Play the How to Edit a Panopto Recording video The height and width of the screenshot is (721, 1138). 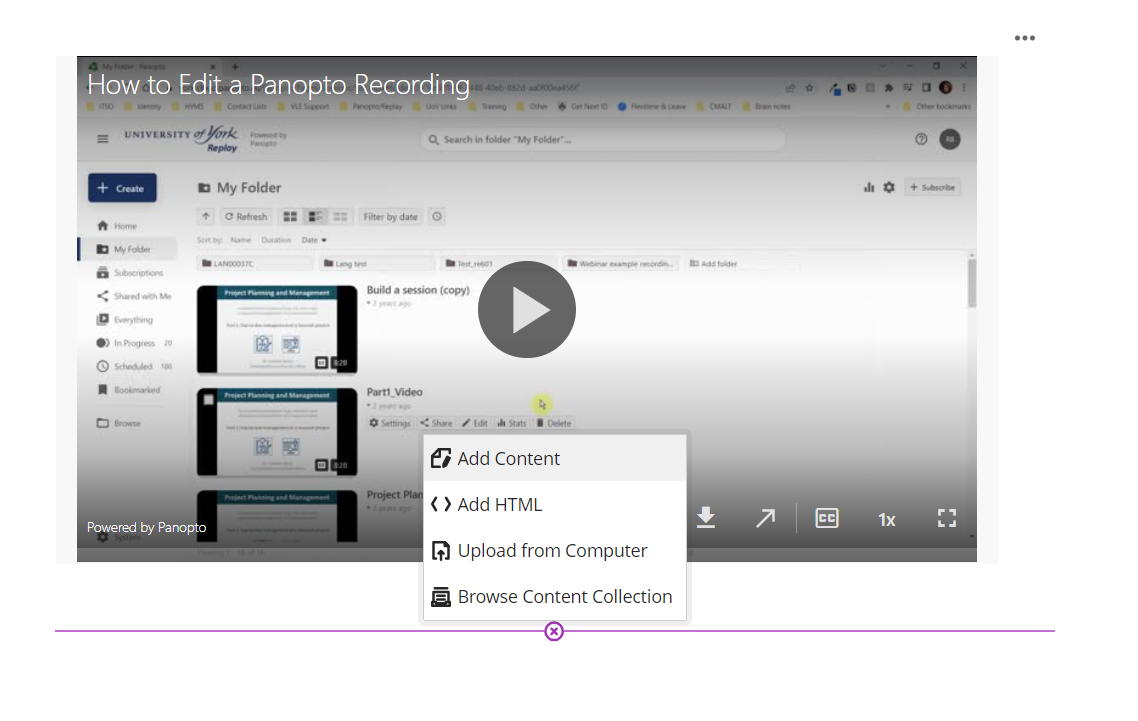click(x=526, y=311)
